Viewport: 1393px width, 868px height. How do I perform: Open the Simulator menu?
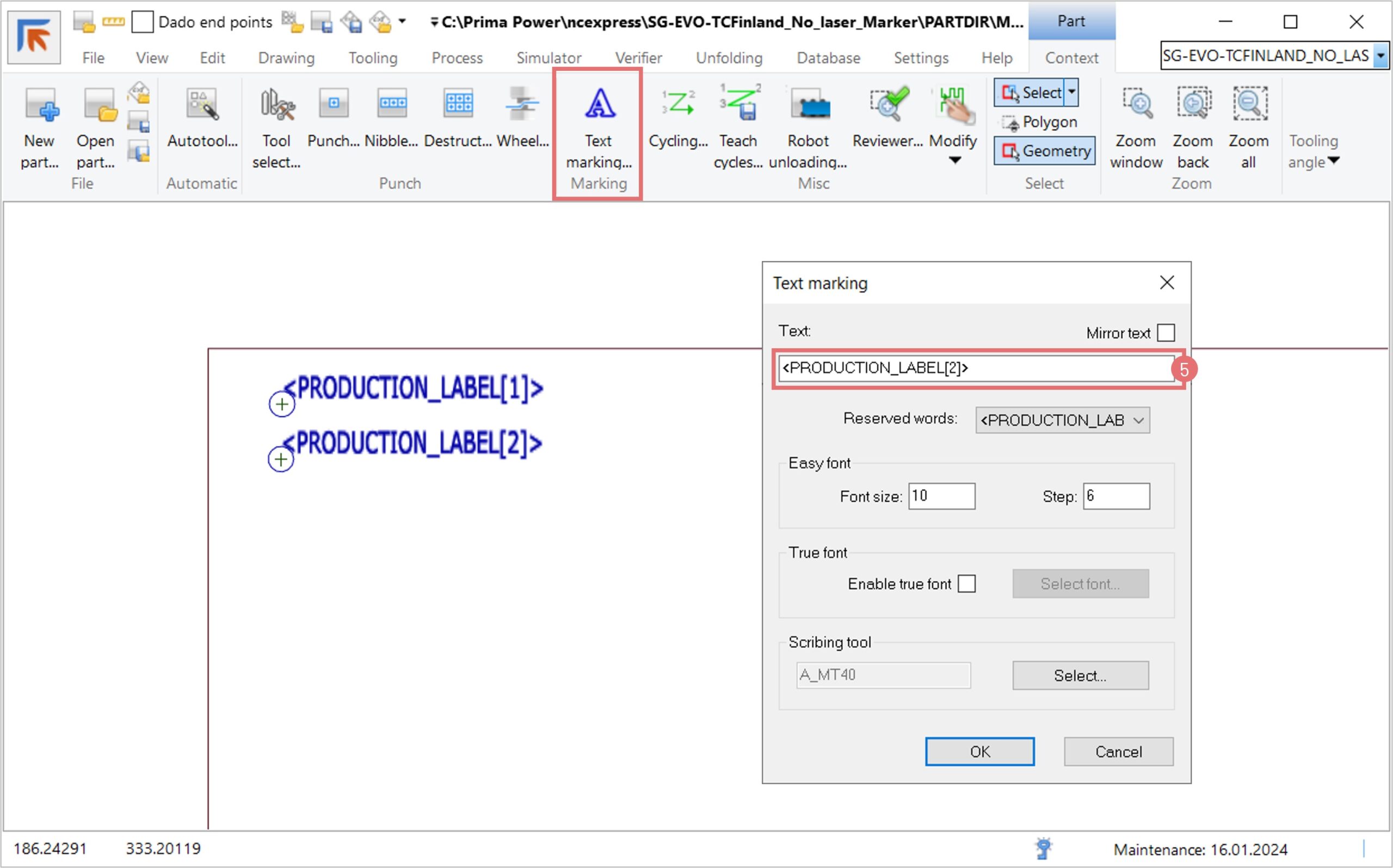(x=548, y=58)
